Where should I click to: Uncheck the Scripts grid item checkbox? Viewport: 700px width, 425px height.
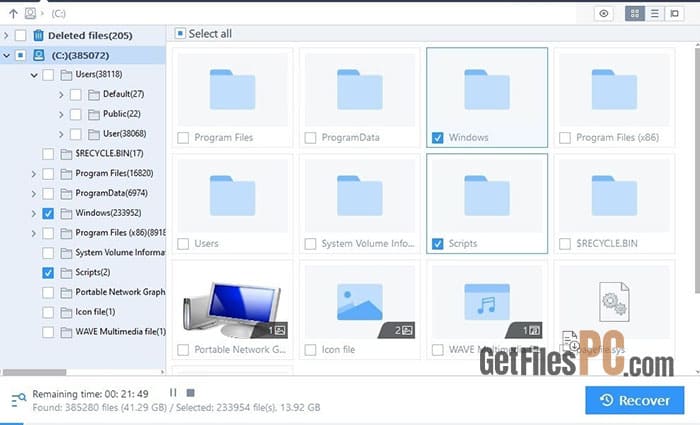point(438,244)
